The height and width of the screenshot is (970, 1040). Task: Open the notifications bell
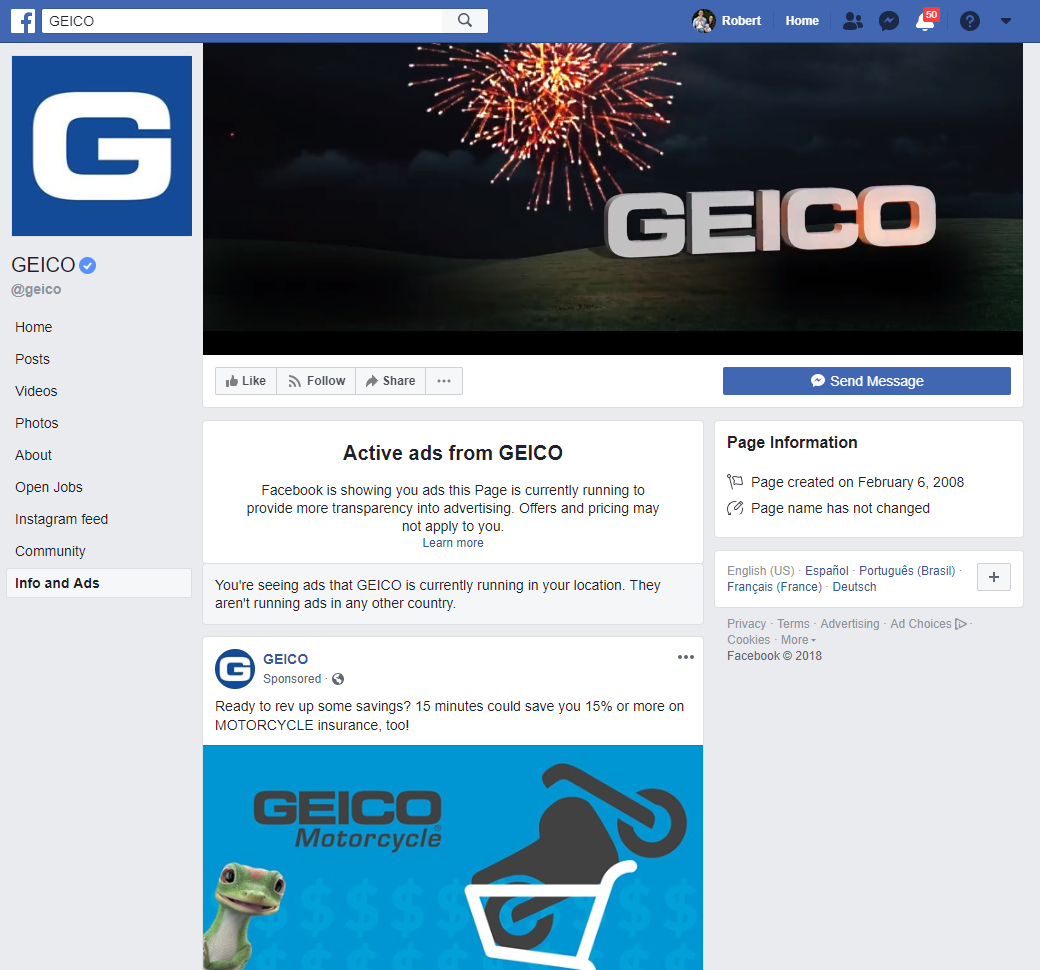925,21
